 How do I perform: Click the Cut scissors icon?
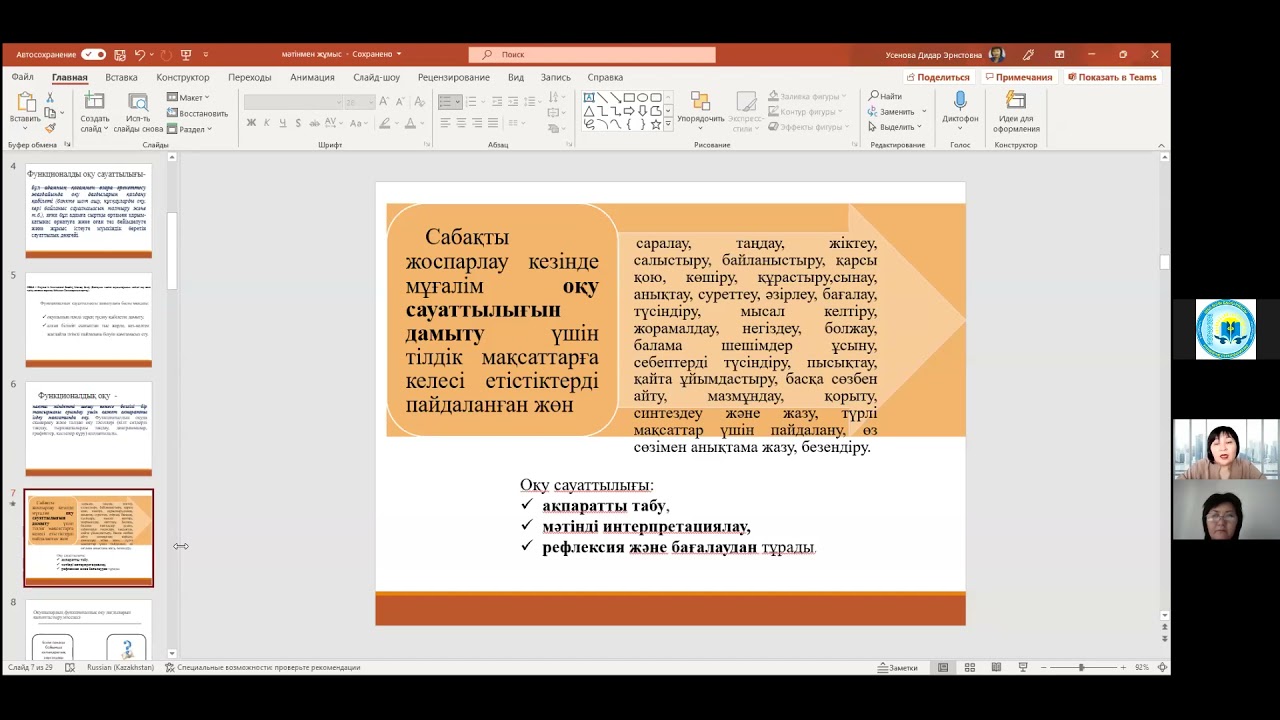click(x=50, y=97)
